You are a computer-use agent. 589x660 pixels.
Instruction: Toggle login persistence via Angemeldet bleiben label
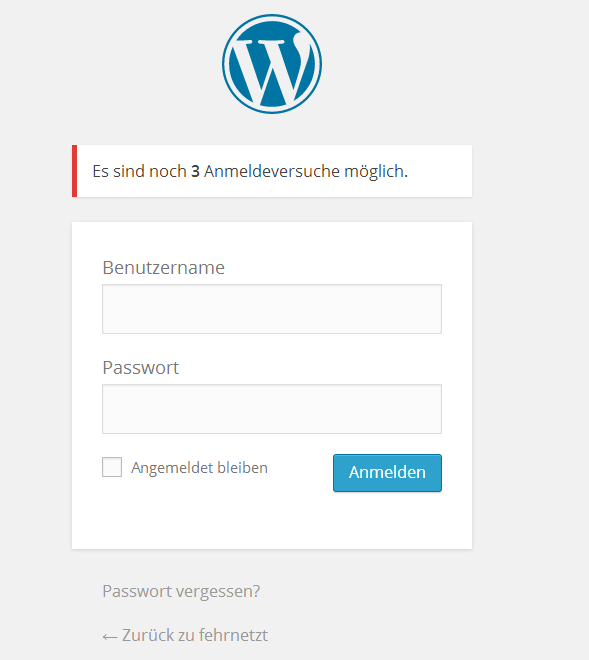[x=199, y=468]
